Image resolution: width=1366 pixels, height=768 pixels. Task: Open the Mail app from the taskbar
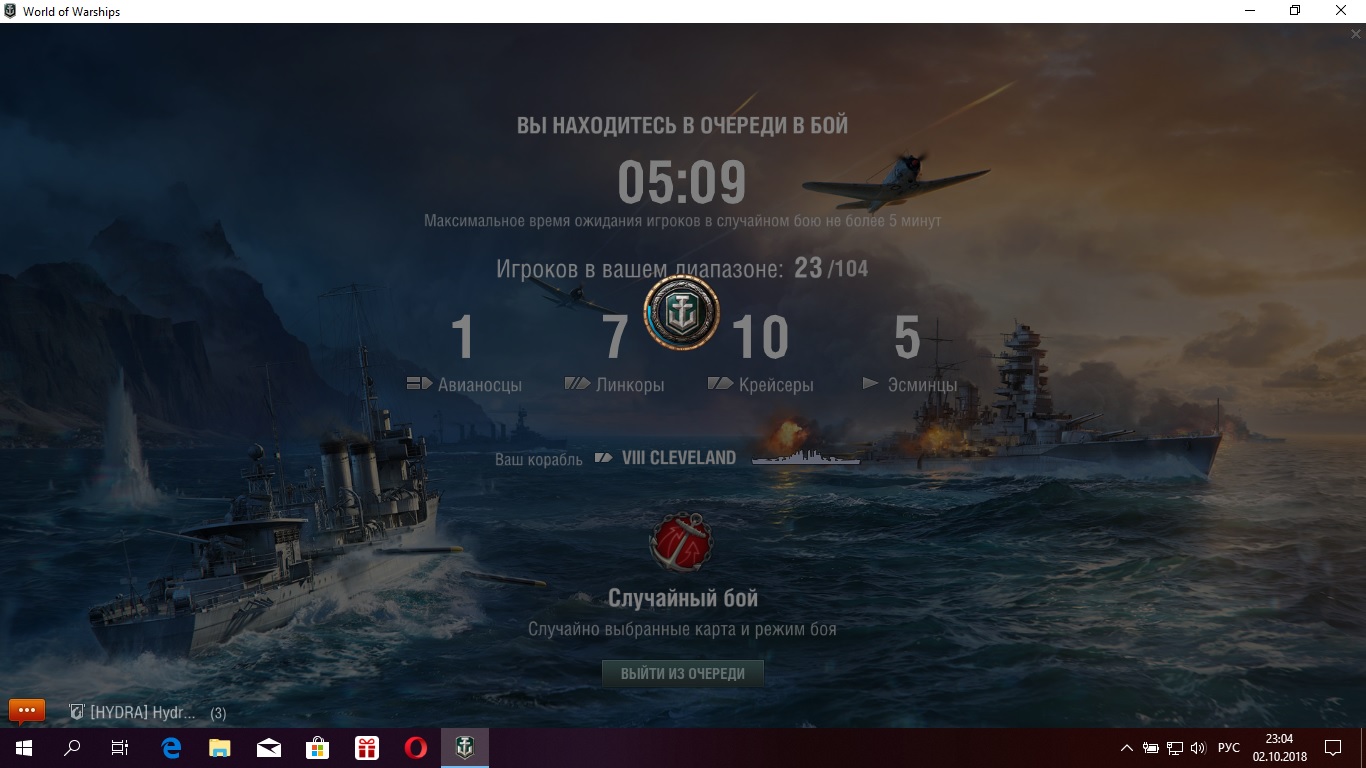coord(269,747)
